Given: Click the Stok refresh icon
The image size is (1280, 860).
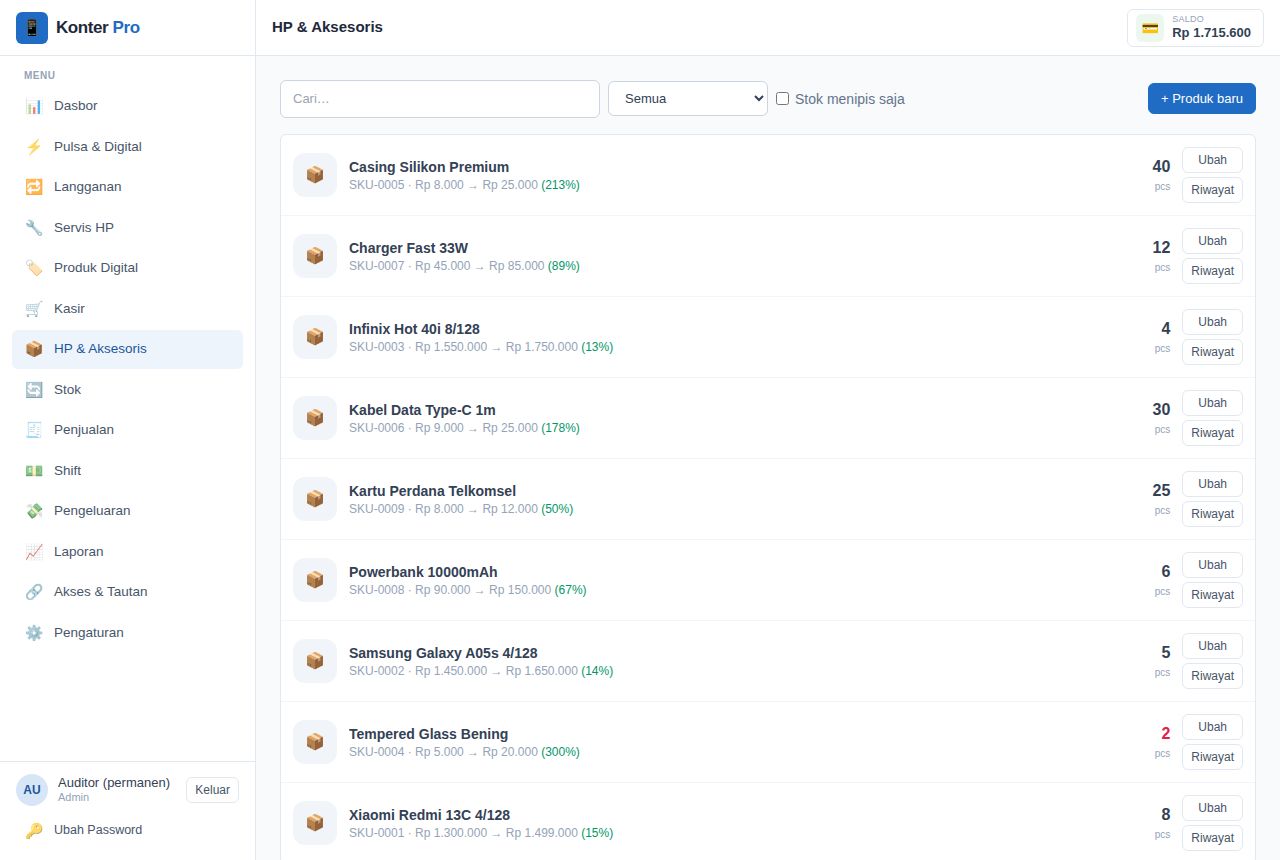Looking at the screenshot, I should point(34,390).
